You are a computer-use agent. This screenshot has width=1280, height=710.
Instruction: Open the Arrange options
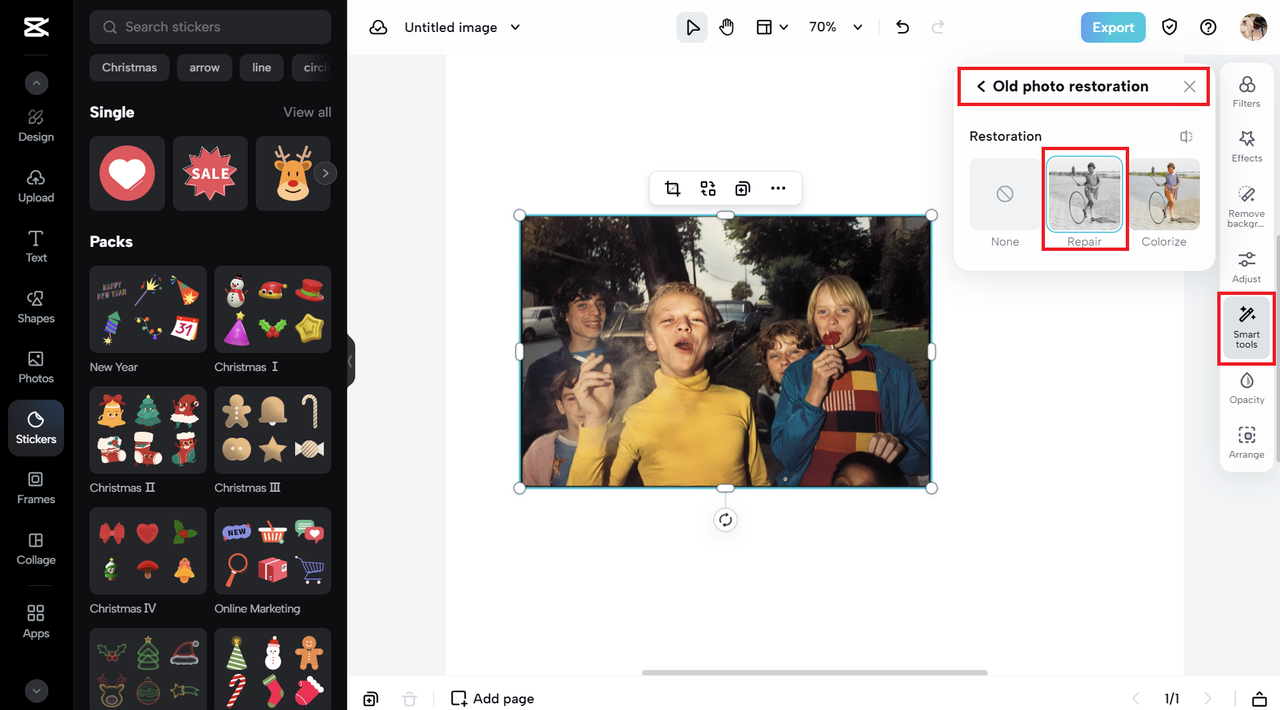pos(1246,443)
